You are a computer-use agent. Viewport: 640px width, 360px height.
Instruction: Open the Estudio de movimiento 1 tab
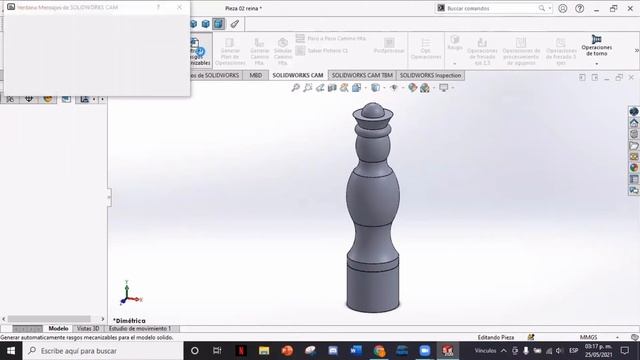(140, 329)
